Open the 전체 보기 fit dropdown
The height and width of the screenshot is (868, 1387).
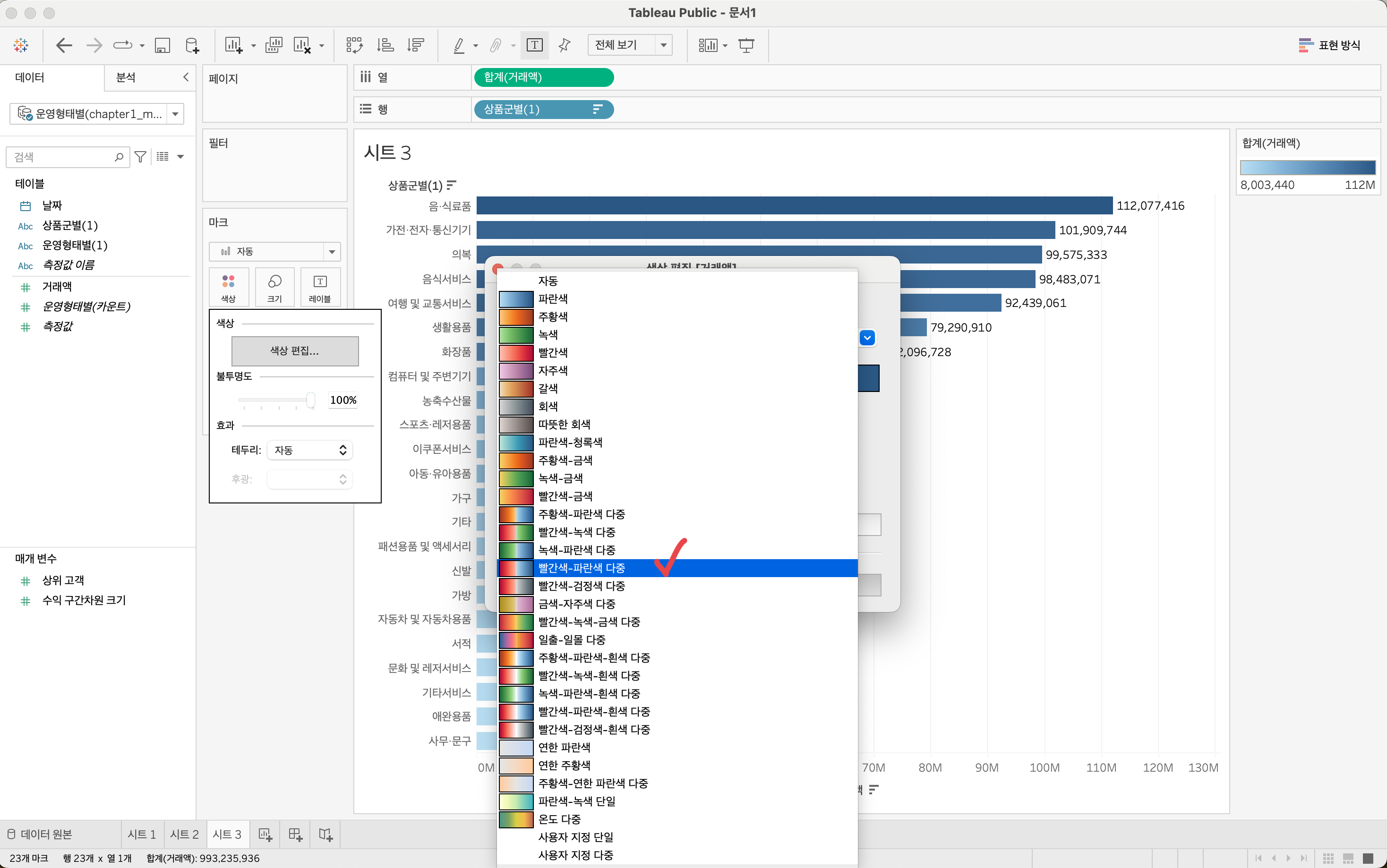629,45
